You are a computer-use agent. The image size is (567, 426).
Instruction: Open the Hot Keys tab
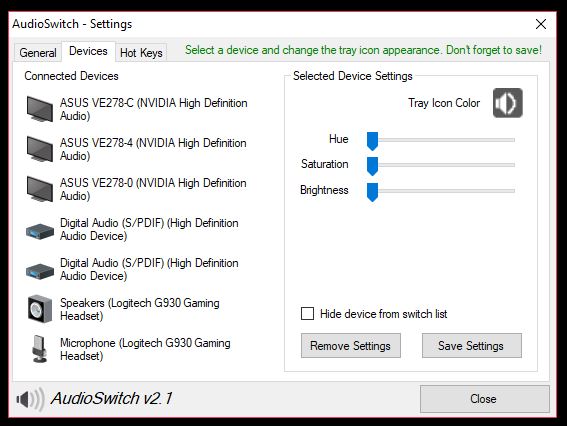(x=141, y=53)
